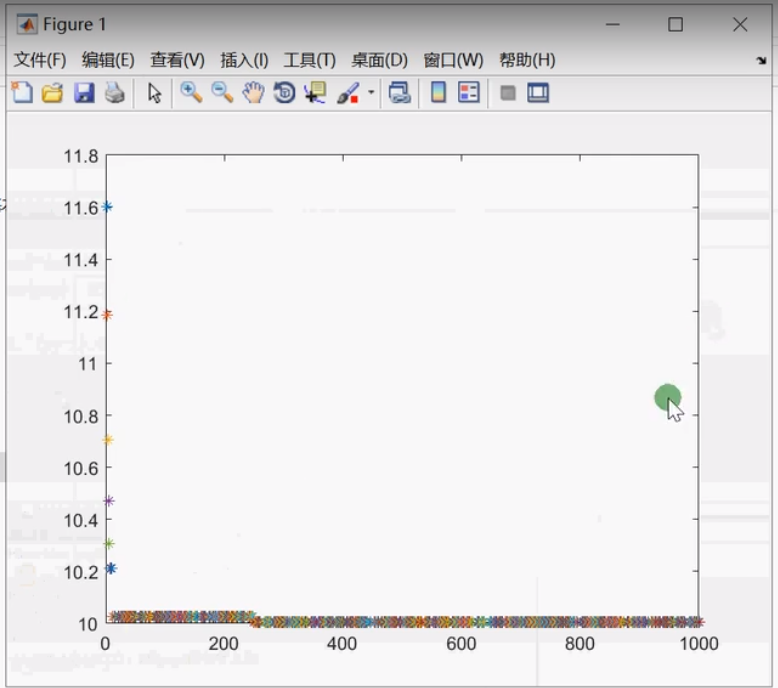The image size is (778, 688).
Task: Maximize the Figure 1 window
Action: (x=675, y=24)
